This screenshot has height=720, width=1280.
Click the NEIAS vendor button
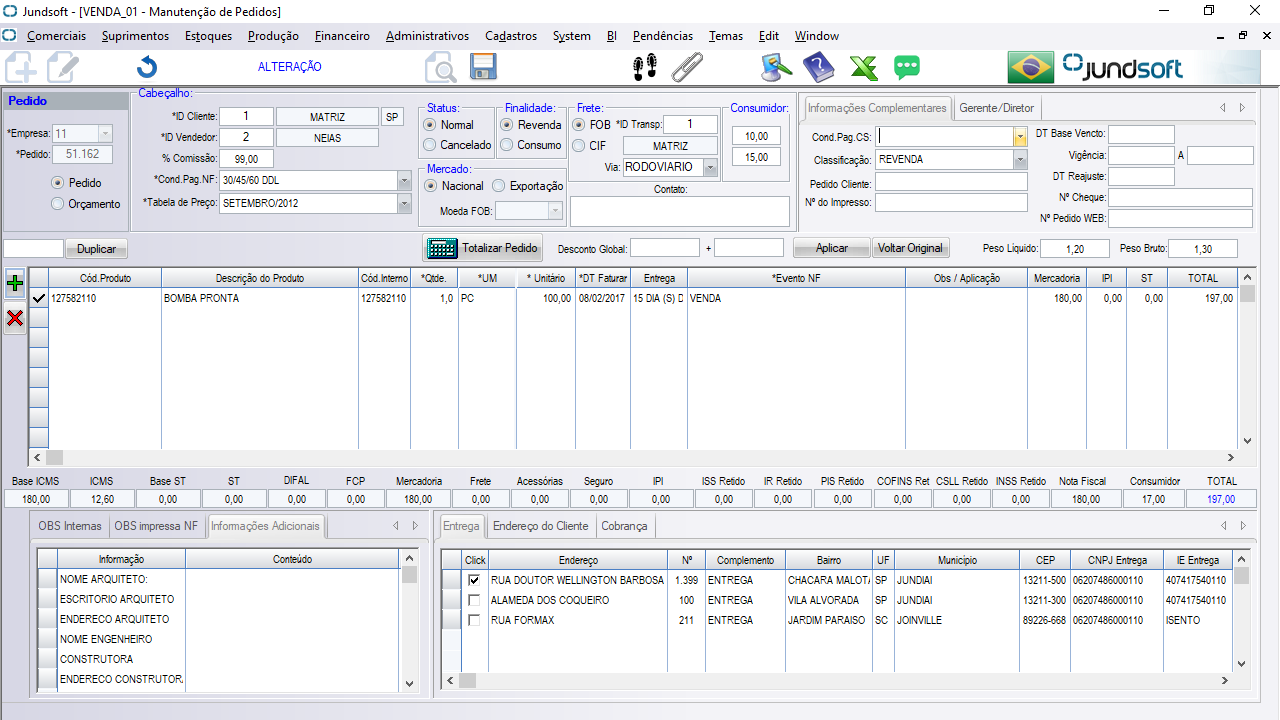tap(327, 137)
